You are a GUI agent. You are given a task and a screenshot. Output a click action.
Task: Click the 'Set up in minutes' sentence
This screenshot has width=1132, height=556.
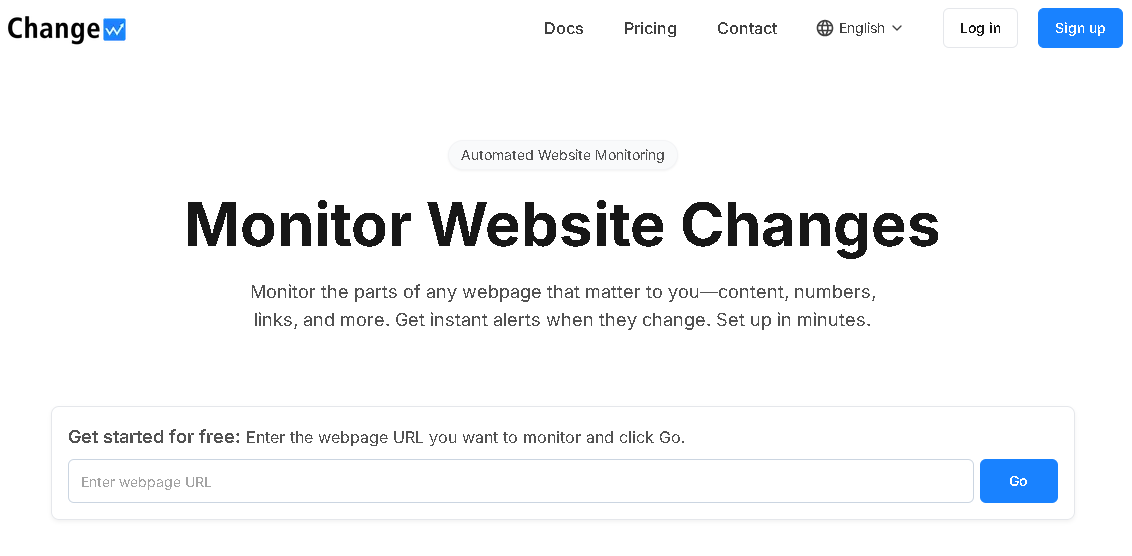pyautogui.click(x=794, y=321)
